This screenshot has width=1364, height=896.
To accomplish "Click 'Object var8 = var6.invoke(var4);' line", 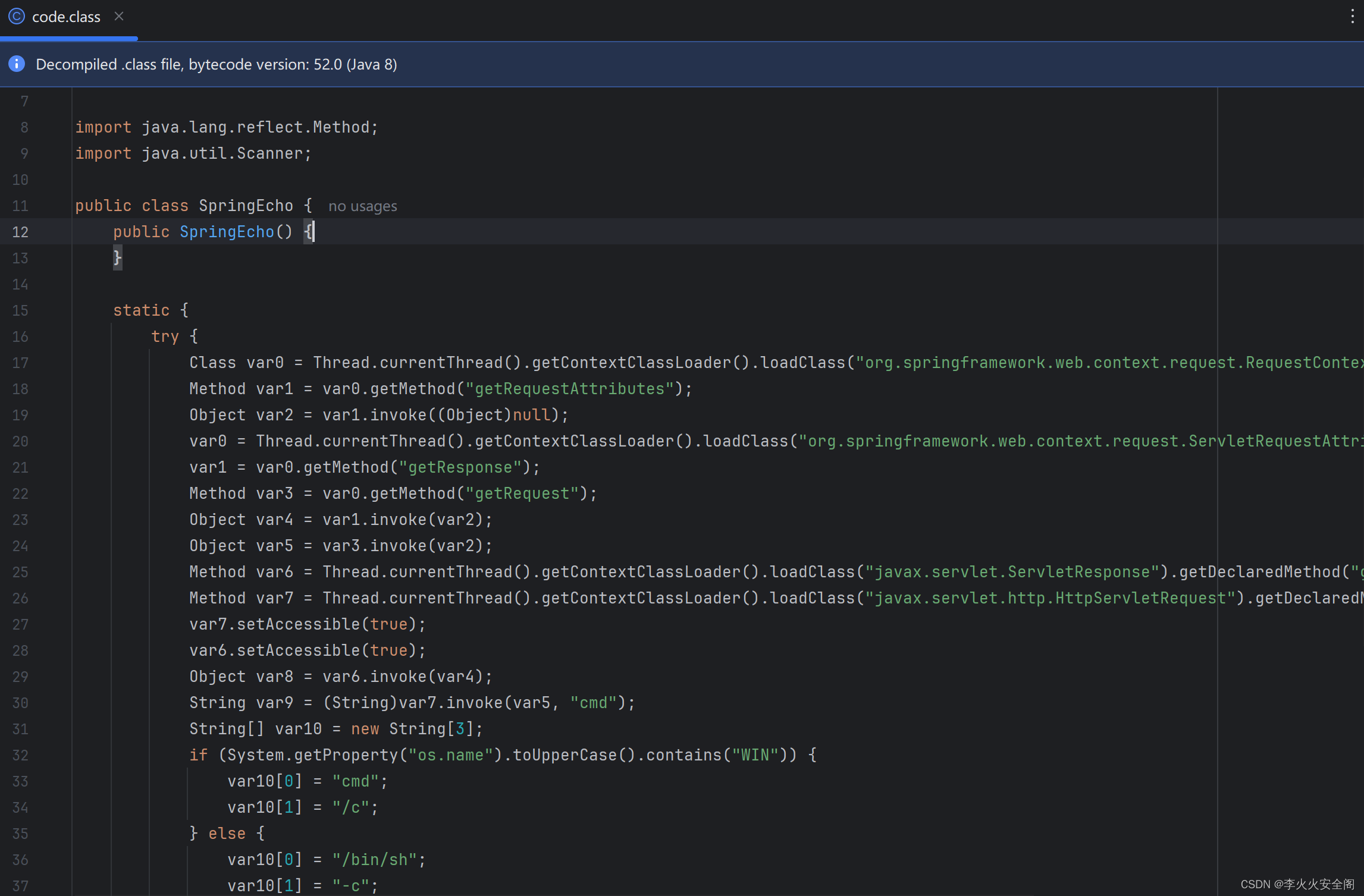I will point(341,677).
